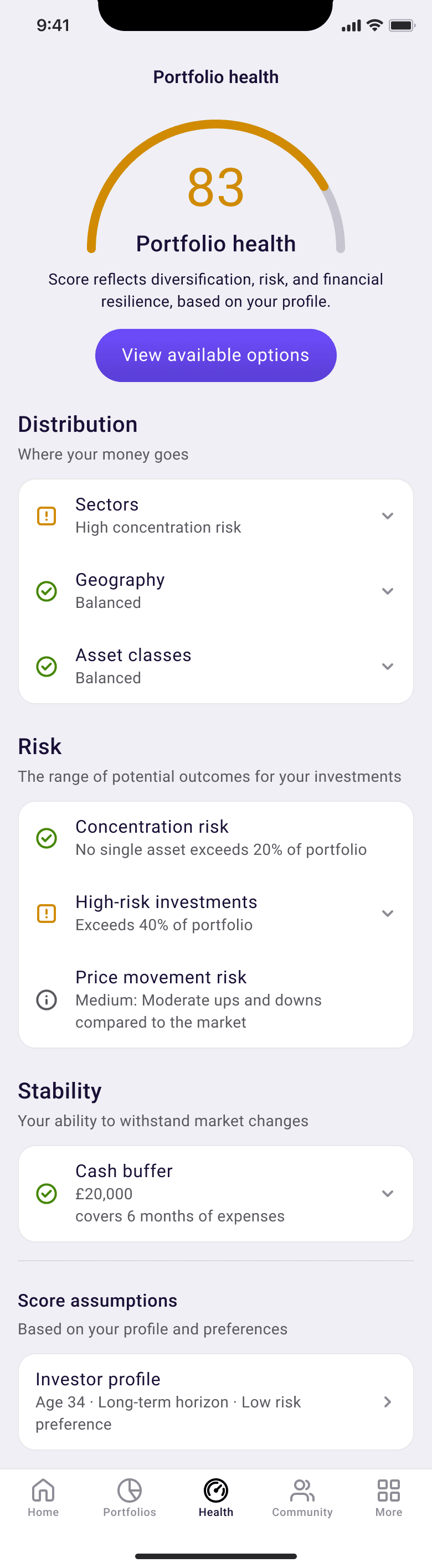The height and width of the screenshot is (1568, 432).
Task: Open the Community people icon
Action: (x=302, y=1490)
